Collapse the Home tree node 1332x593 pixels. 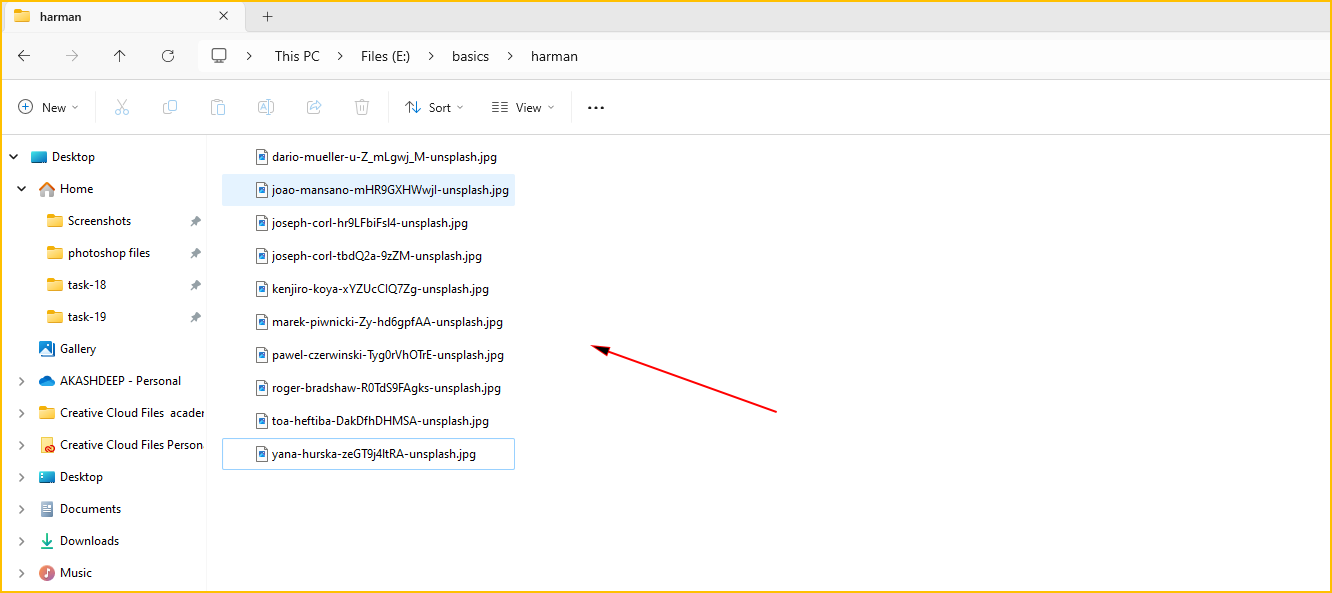click(x=21, y=189)
